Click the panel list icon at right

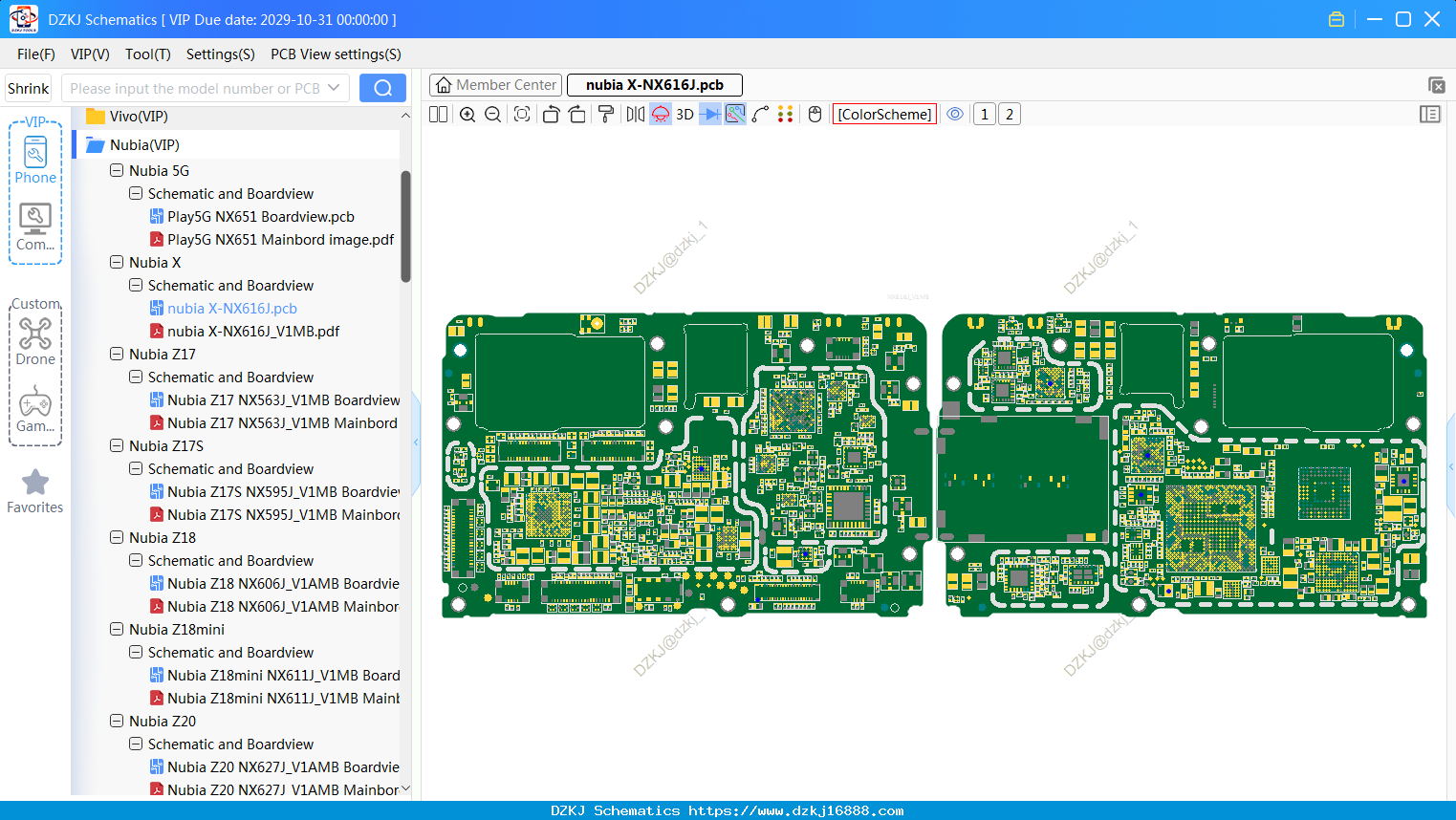pyautogui.click(x=1430, y=115)
